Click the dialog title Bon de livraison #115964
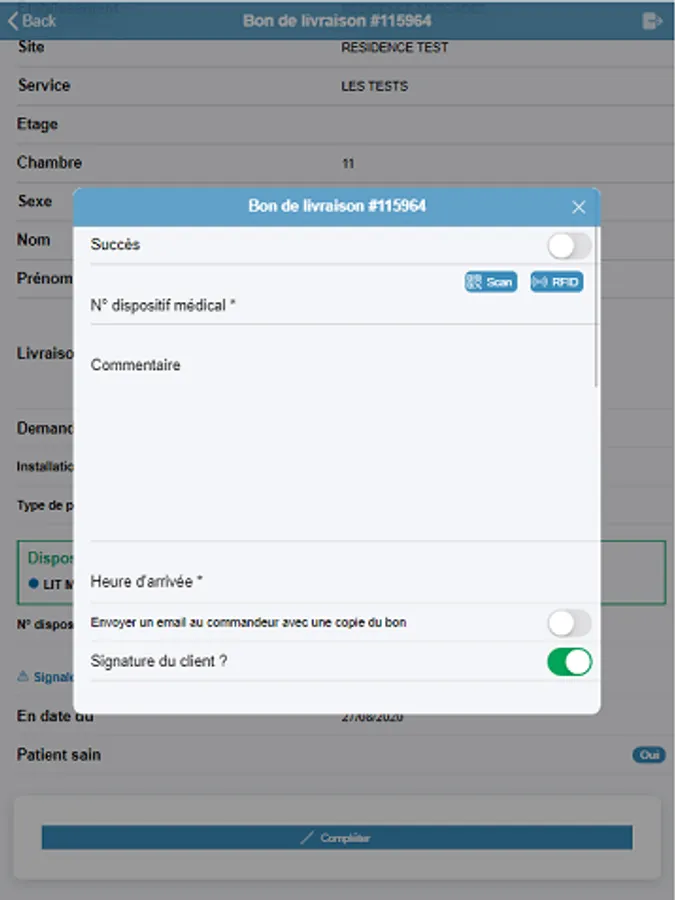The width and height of the screenshot is (675, 900). pyautogui.click(x=337, y=206)
